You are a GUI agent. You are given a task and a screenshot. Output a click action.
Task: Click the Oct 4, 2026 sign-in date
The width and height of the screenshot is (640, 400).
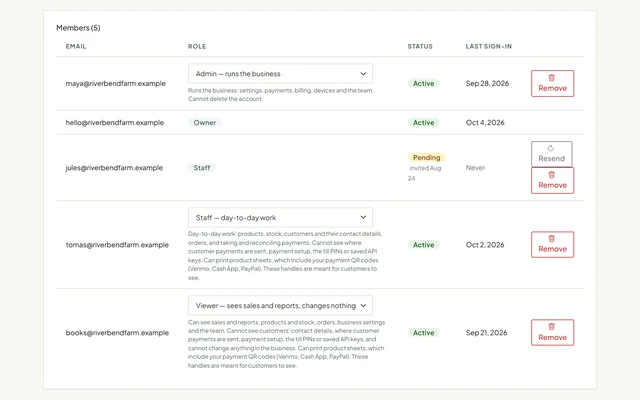click(485, 122)
